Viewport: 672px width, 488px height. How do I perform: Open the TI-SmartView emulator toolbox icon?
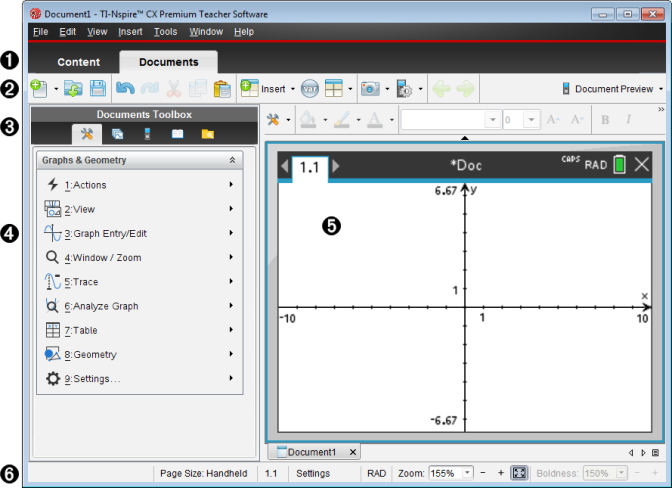tap(147, 134)
